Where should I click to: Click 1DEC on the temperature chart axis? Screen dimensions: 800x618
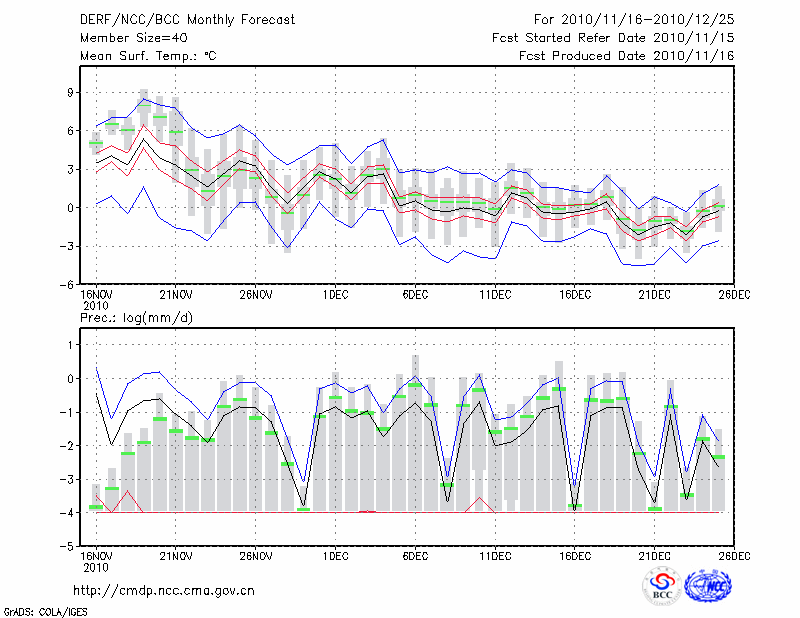coord(335,295)
